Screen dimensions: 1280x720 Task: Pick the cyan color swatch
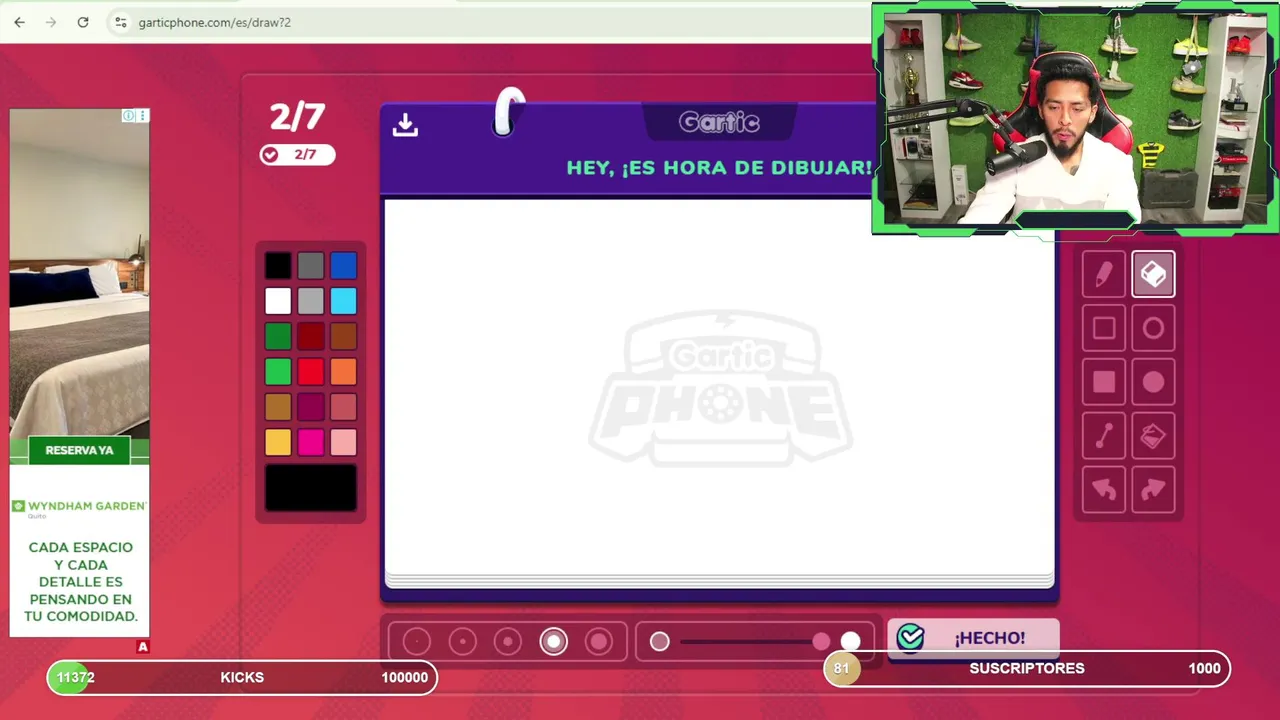click(343, 301)
